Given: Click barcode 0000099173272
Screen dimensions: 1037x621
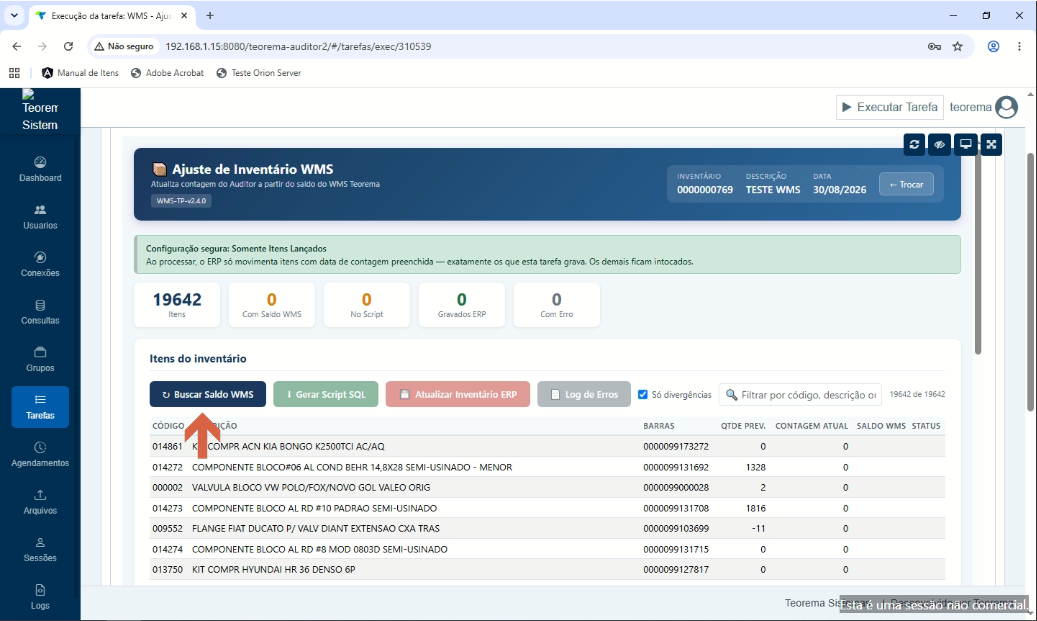Looking at the screenshot, I should coord(676,446).
